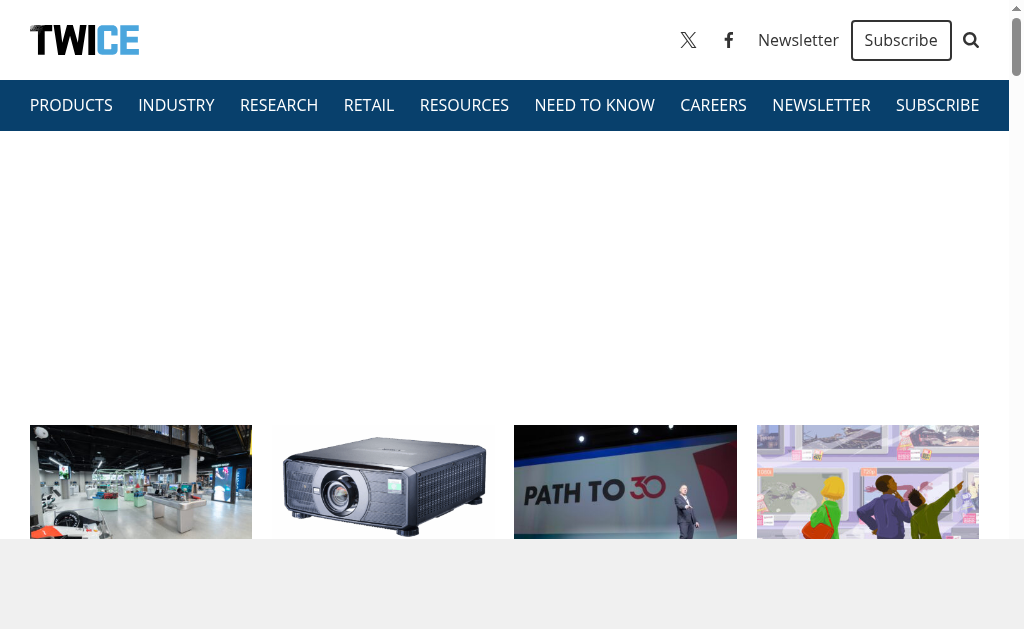Open the projector product thumbnail
Viewport: 1024px width, 629px height.
coord(383,482)
